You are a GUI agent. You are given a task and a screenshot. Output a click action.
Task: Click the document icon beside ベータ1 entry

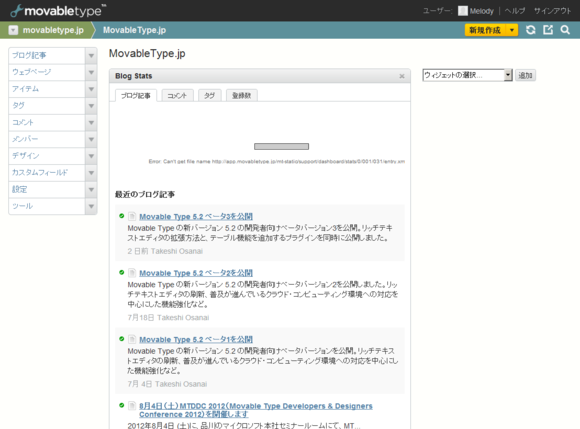pos(132,339)
